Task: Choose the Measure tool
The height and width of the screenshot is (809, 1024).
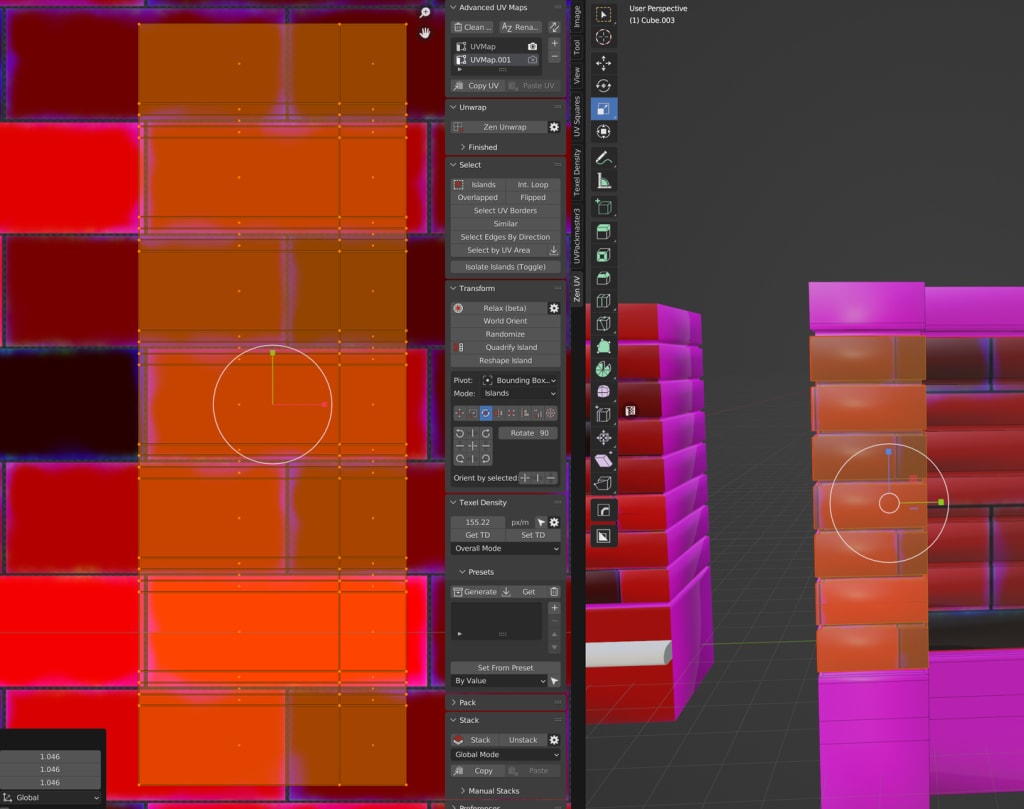Action: click(604, 181)
